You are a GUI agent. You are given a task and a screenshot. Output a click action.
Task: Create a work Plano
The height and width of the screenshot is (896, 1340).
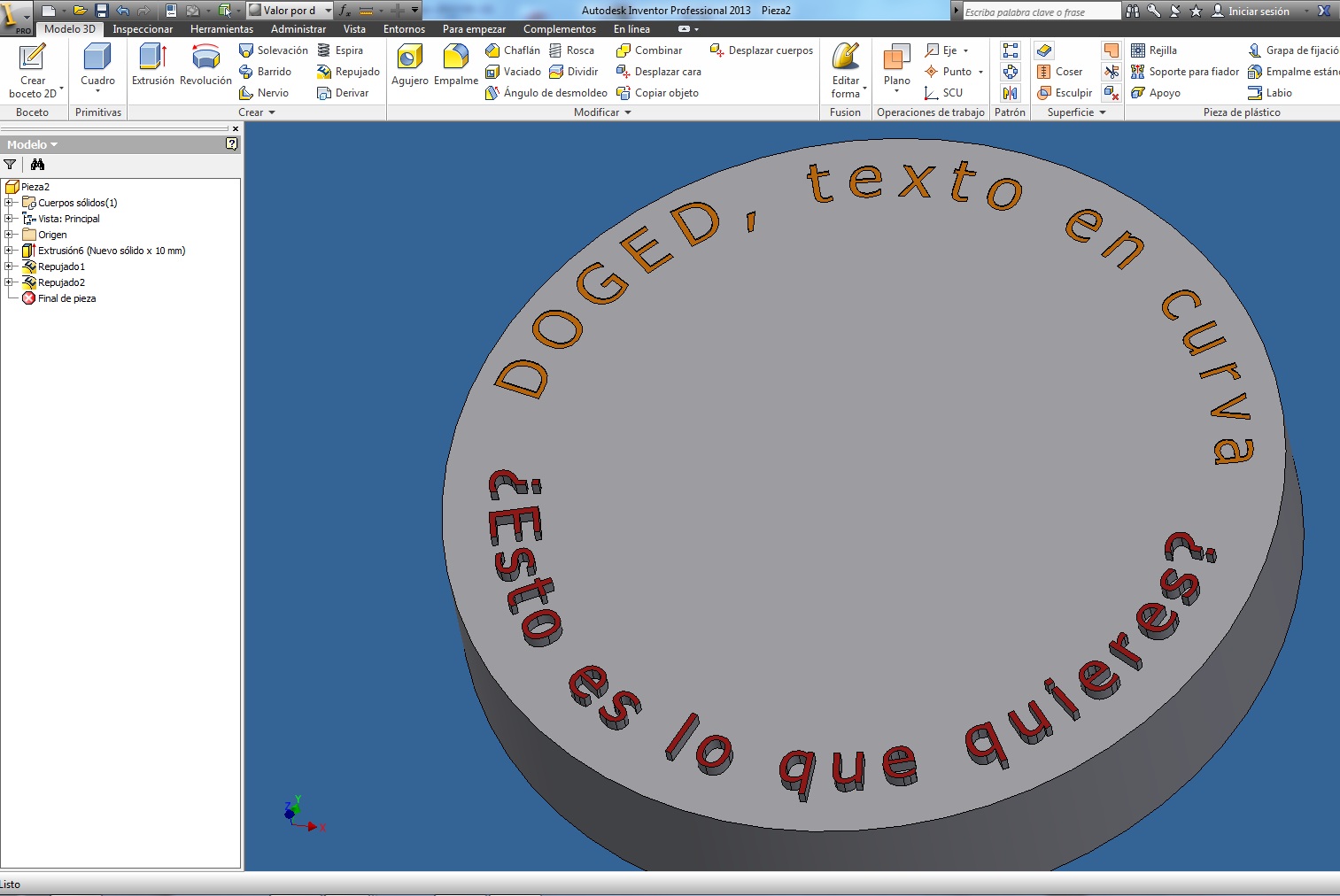pos(897,68)
